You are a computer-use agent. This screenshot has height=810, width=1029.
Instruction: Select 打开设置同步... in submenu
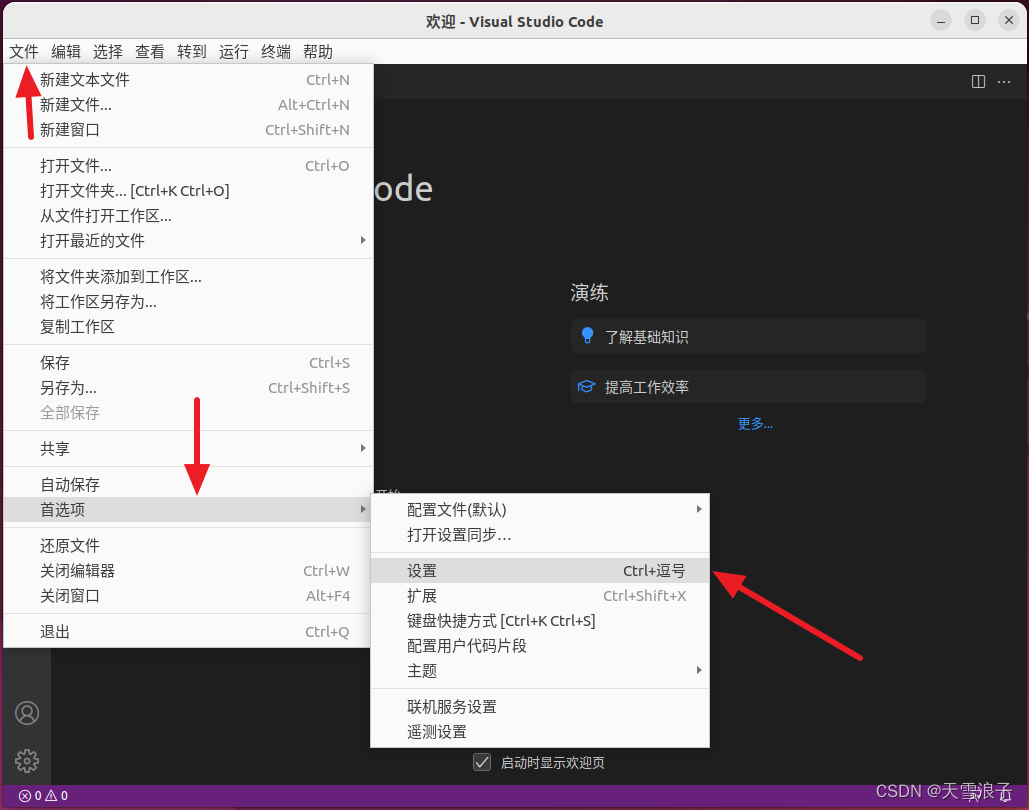(540, 535)
